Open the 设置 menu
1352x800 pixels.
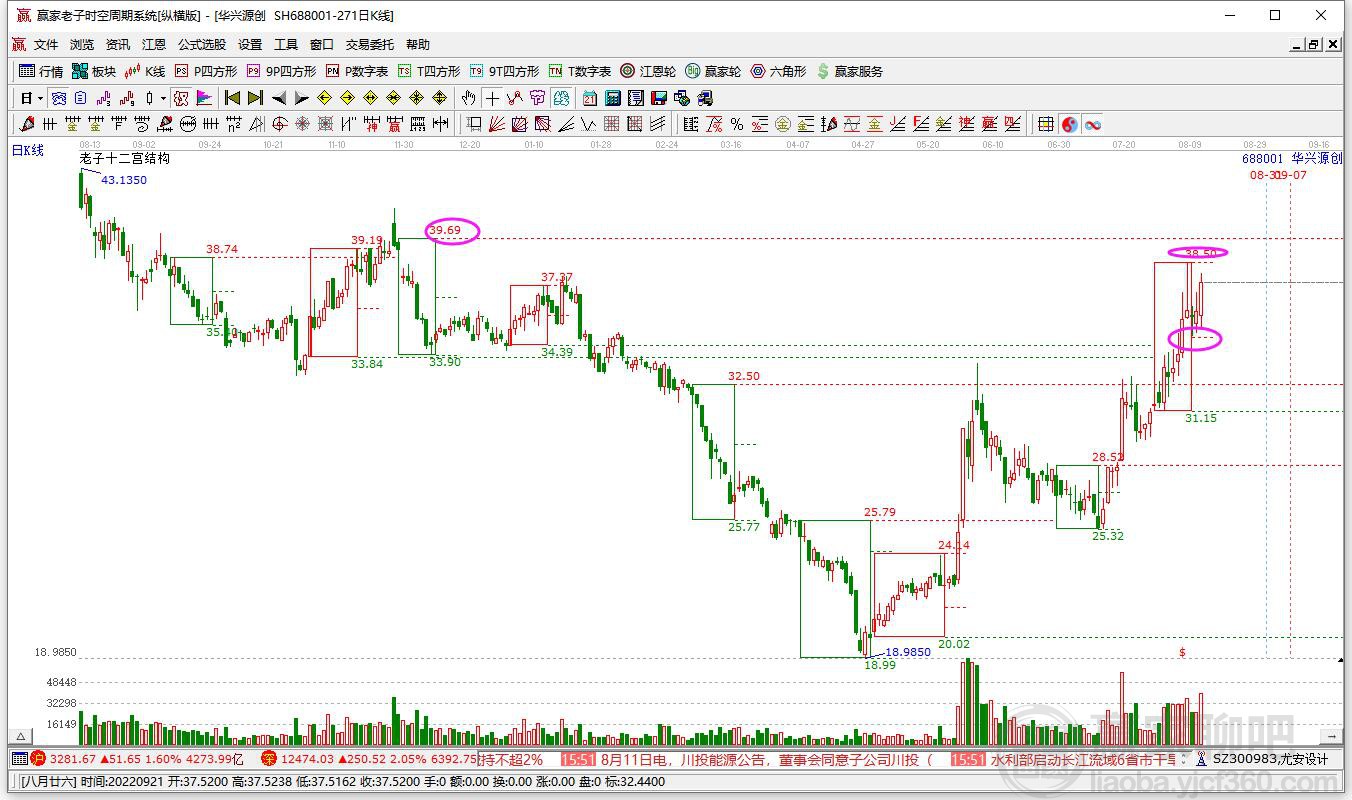tap(250, 45)
